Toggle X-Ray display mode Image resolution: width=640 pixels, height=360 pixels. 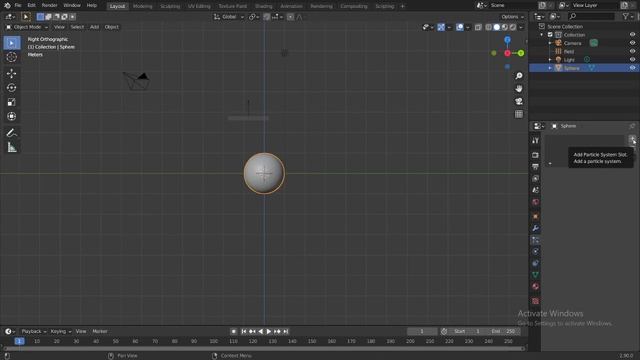(478, 27)
